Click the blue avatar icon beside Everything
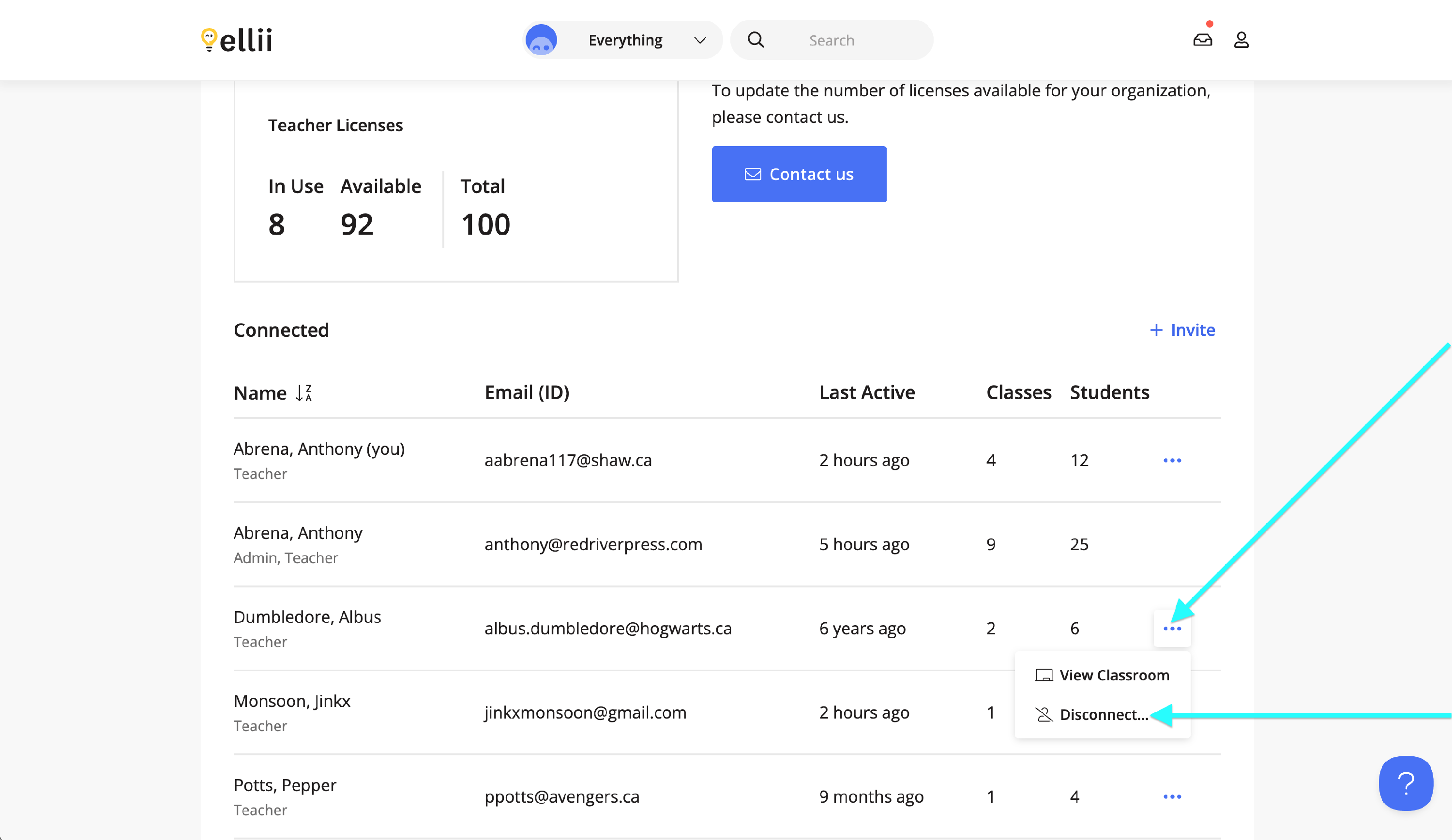1452x840 pixels. pos(541,40)
